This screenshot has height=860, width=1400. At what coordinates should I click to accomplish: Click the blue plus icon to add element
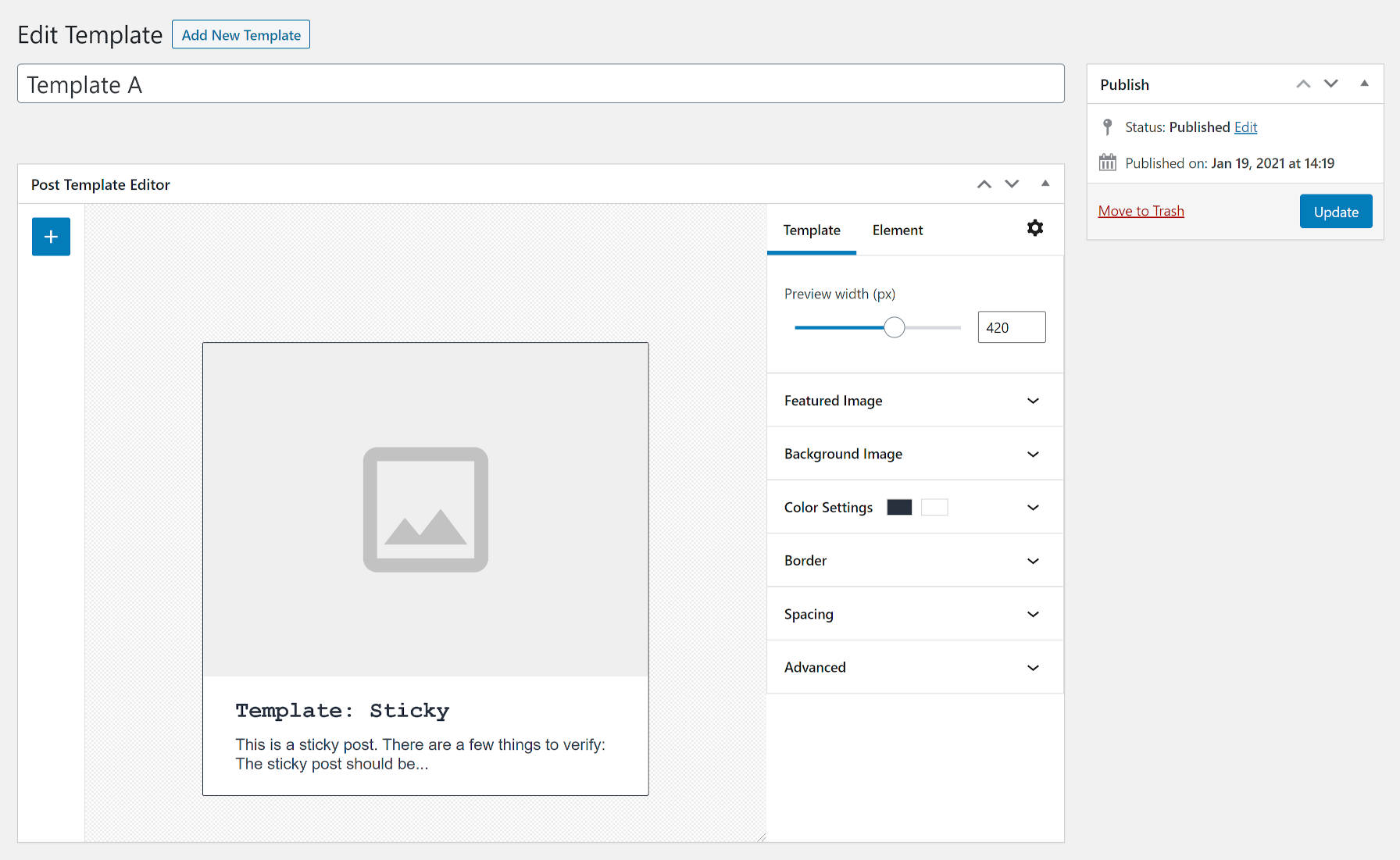[x=51, y=237]
